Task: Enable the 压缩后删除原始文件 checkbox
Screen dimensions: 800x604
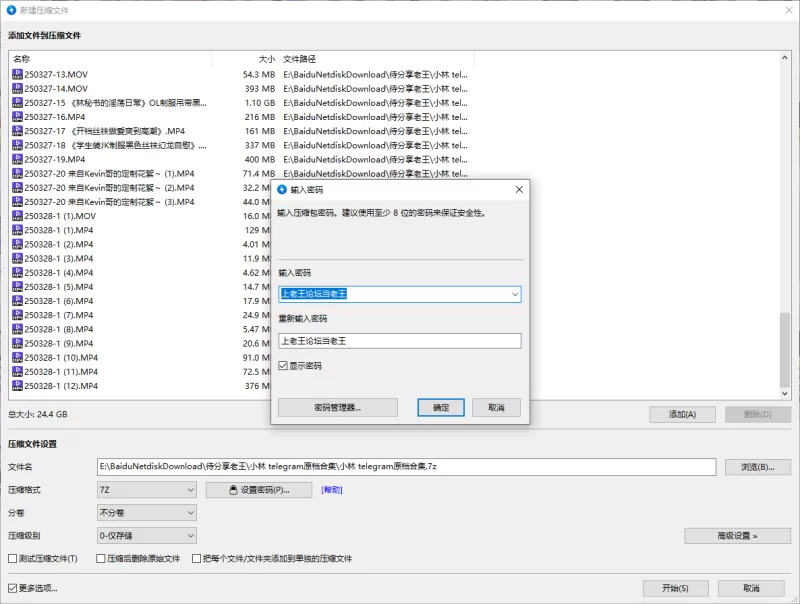Action: click(101, 559)
